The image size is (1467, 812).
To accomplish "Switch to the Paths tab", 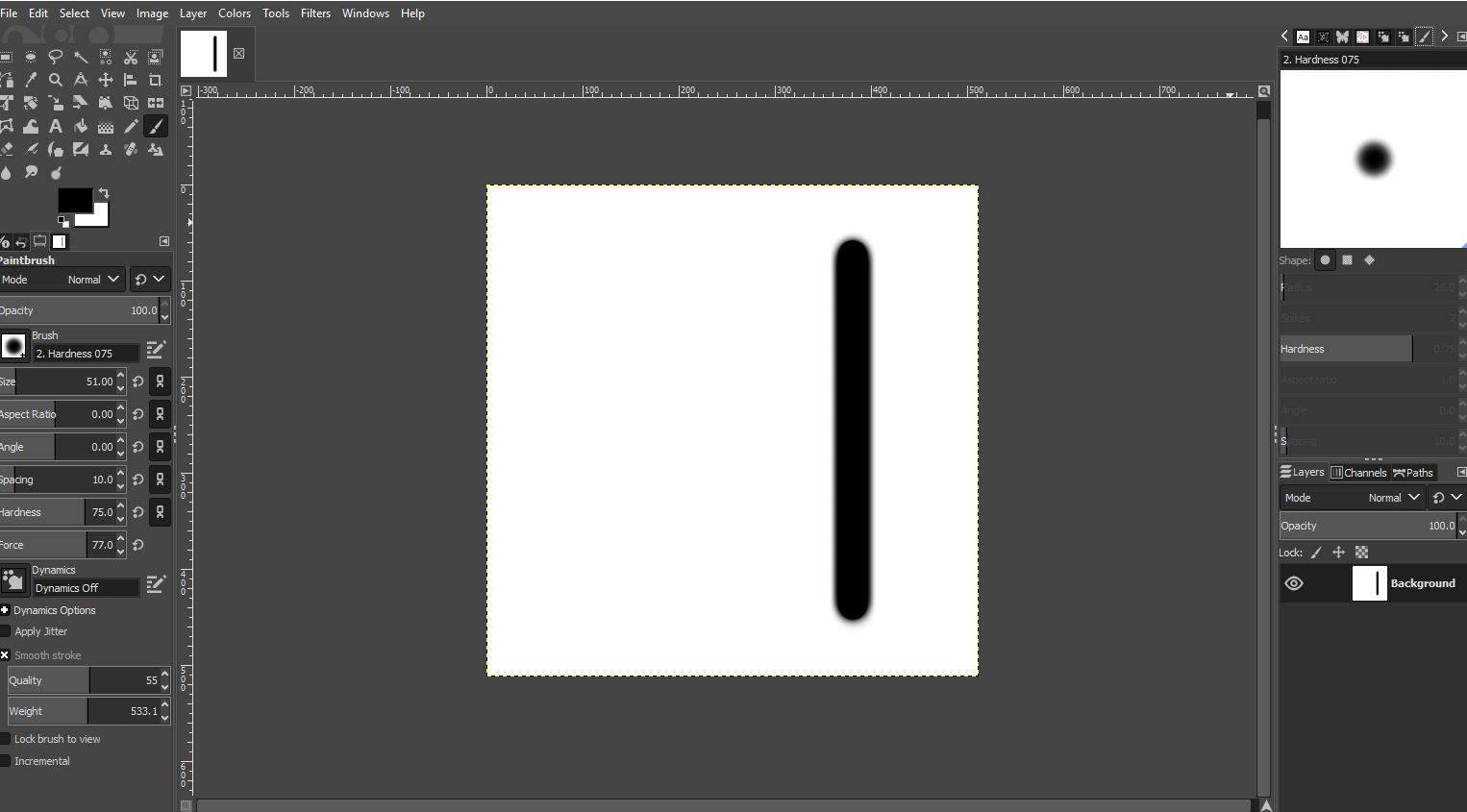I will click(1413, 472).
